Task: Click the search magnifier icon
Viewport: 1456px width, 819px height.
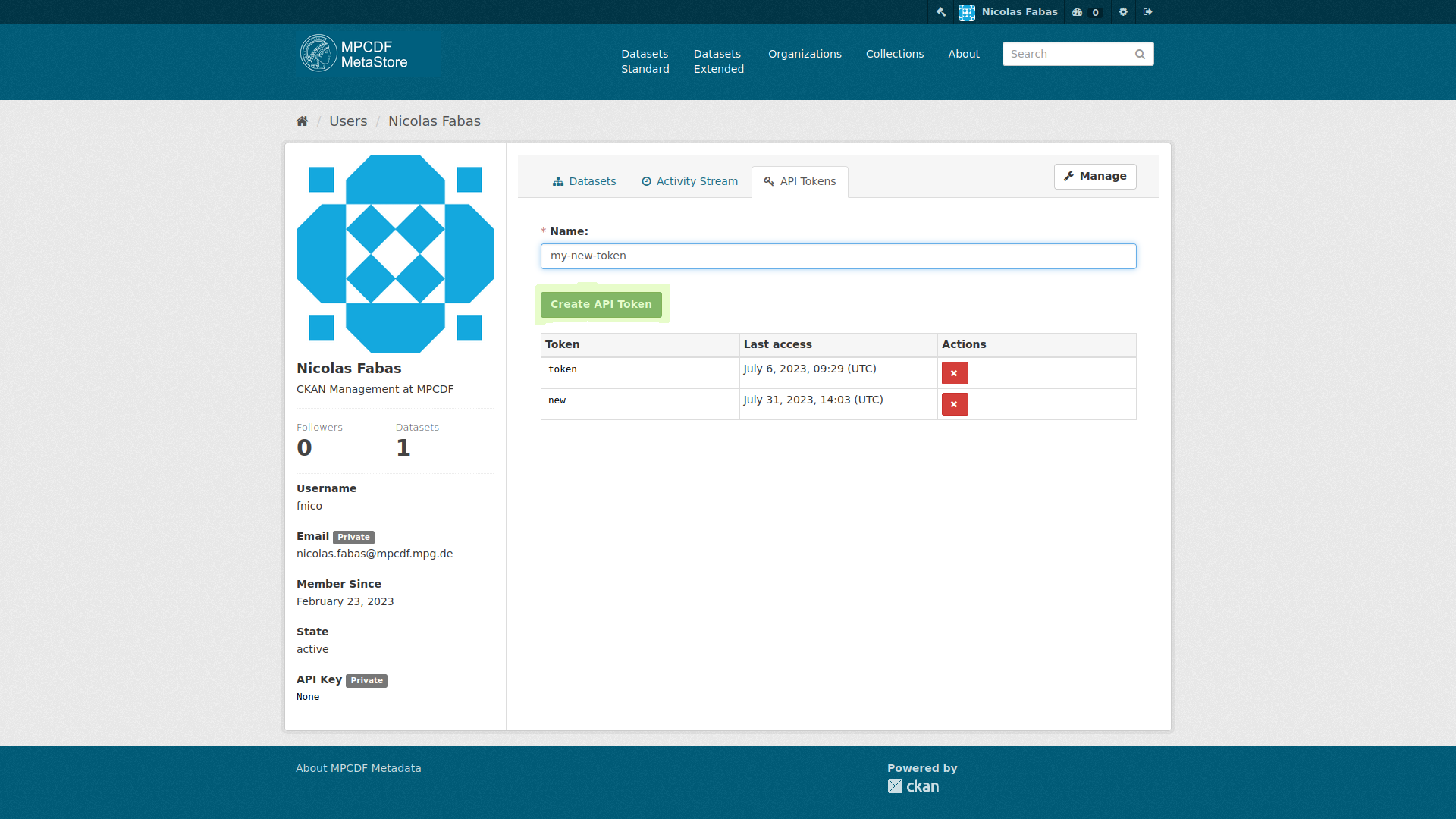Action: tap(1140, 54)
